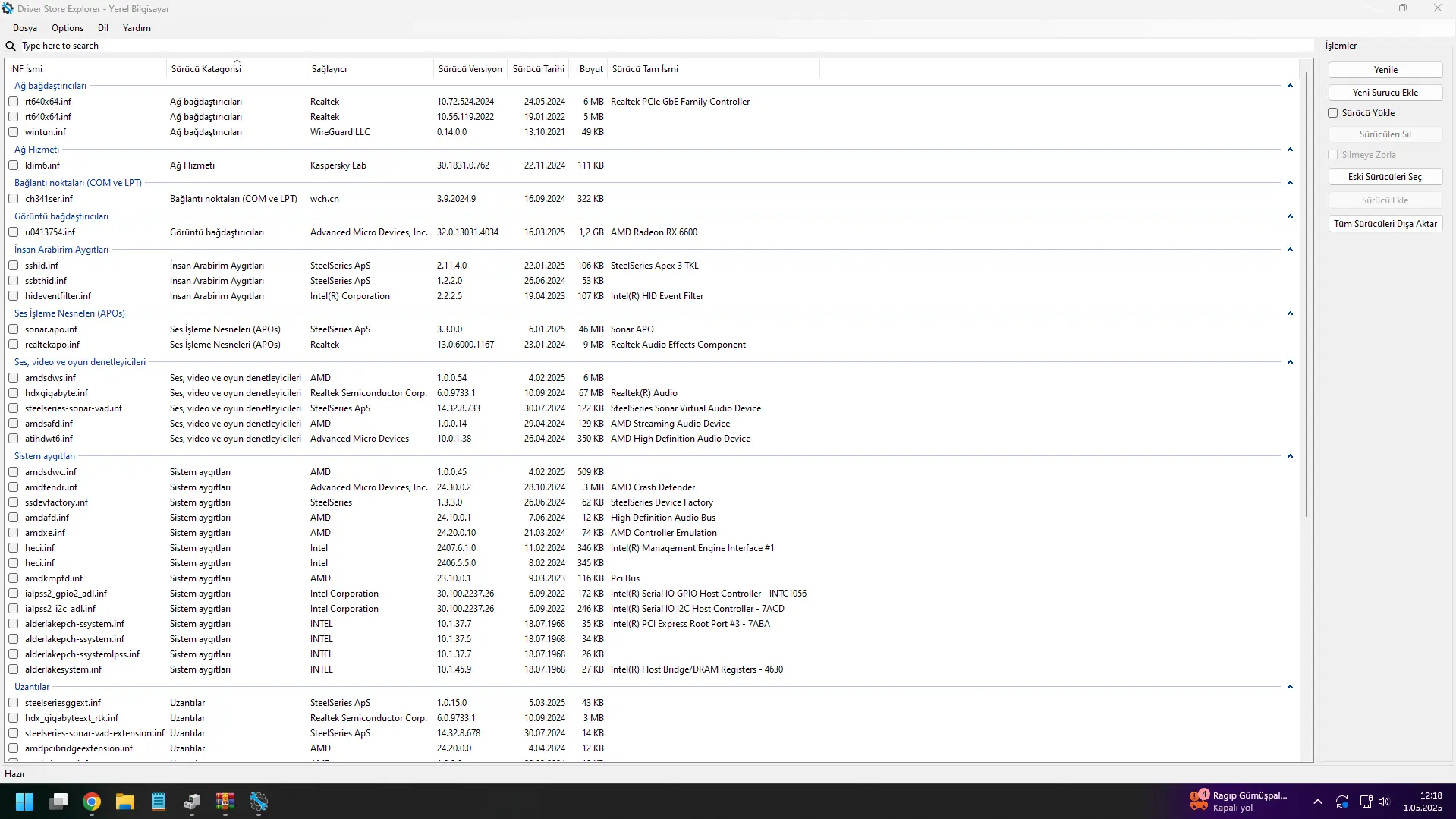This screenshot has width=1456, height=819.
Task: Open the volume speaker tray icon
Action: click(x=1385, y=802)
